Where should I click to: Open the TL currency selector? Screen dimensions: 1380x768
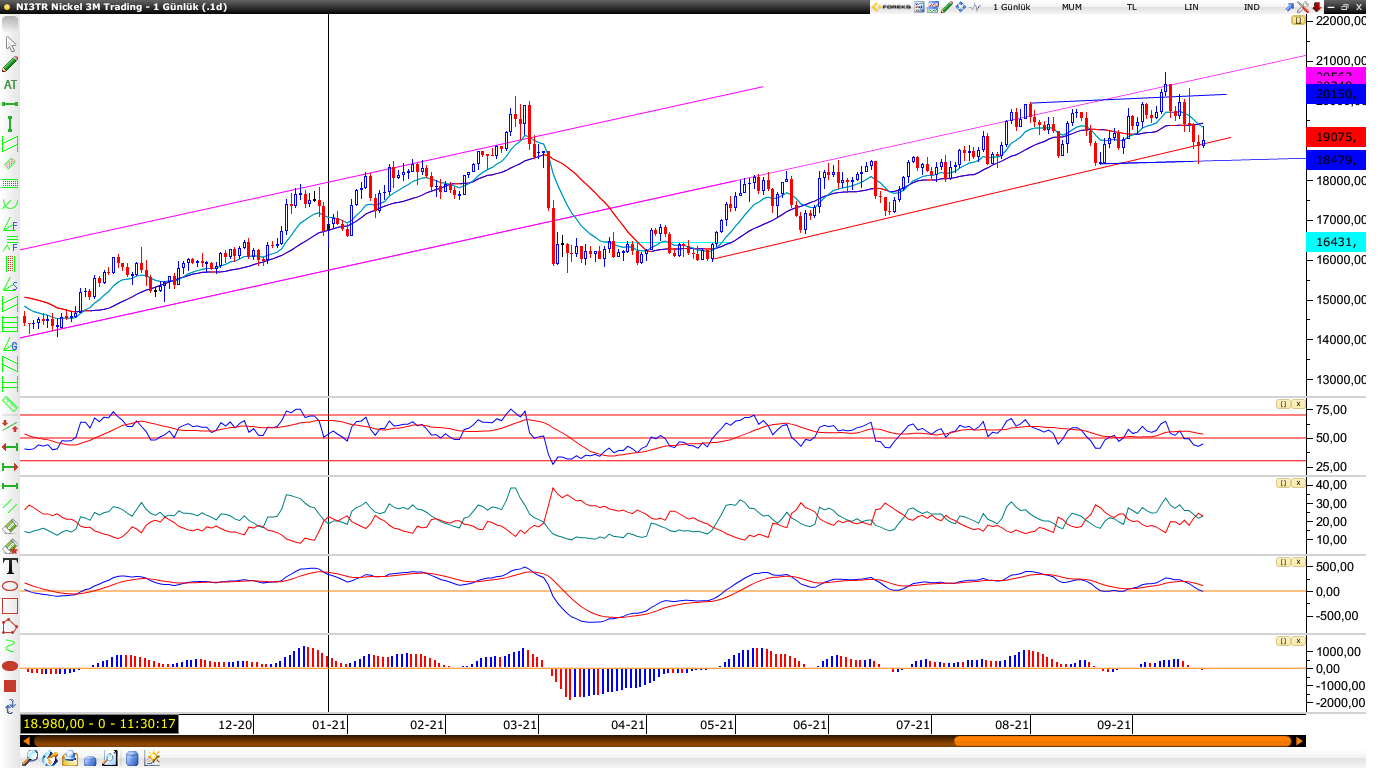[1132, 7]
